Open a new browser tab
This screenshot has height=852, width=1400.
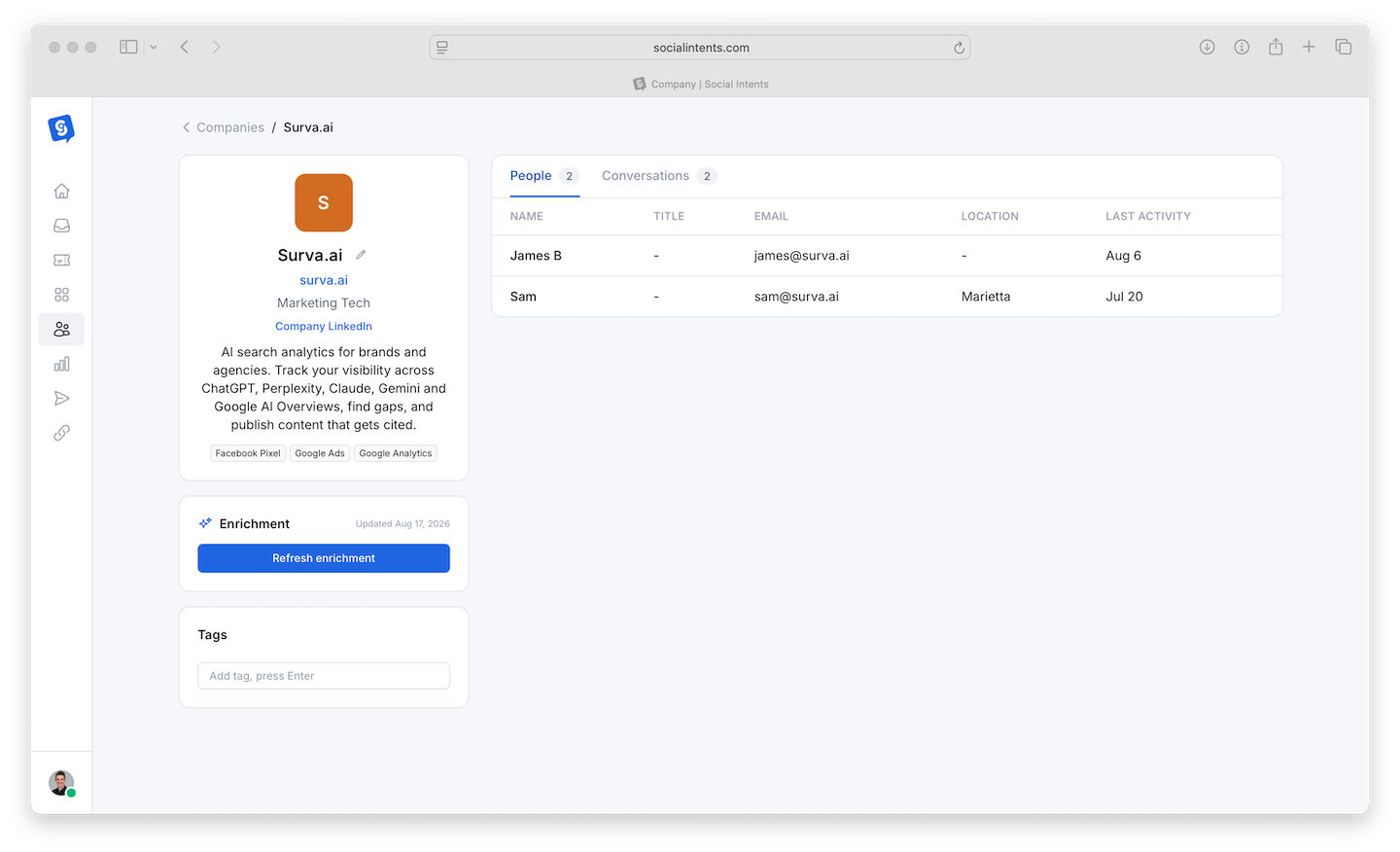pos(1309,47)
